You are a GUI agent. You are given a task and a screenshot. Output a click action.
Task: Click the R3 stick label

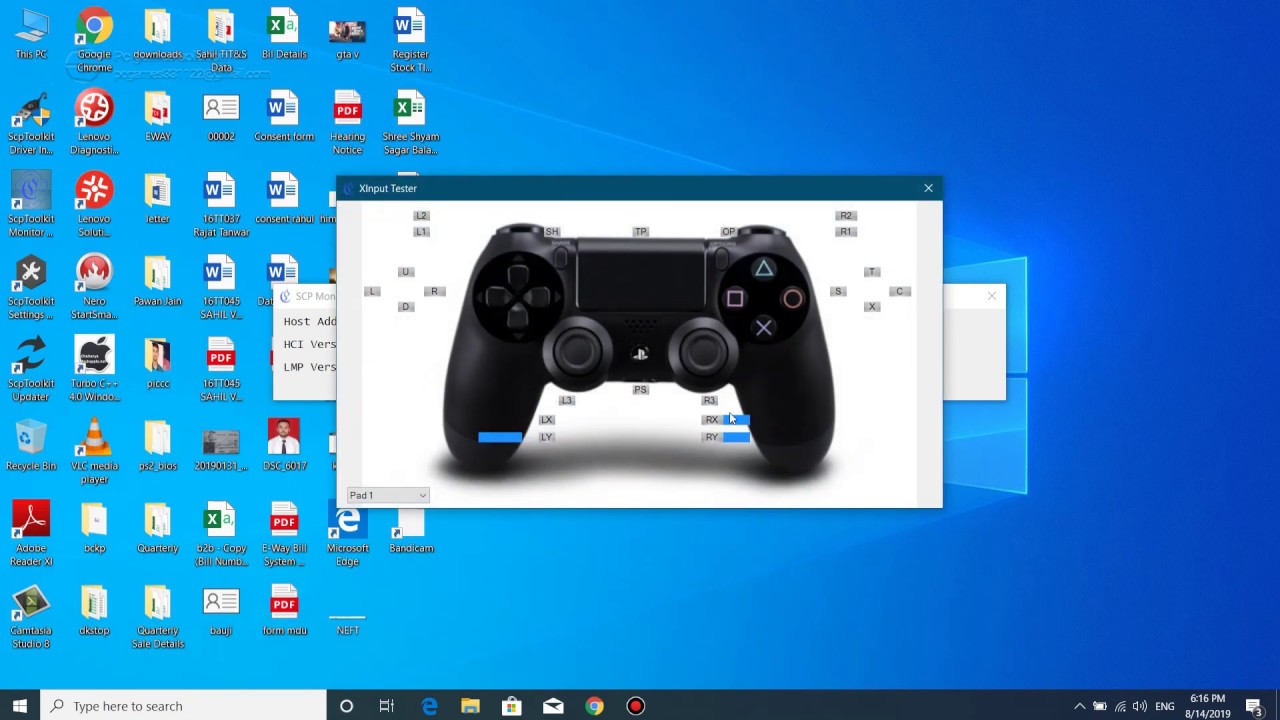(x=710, y=401)
